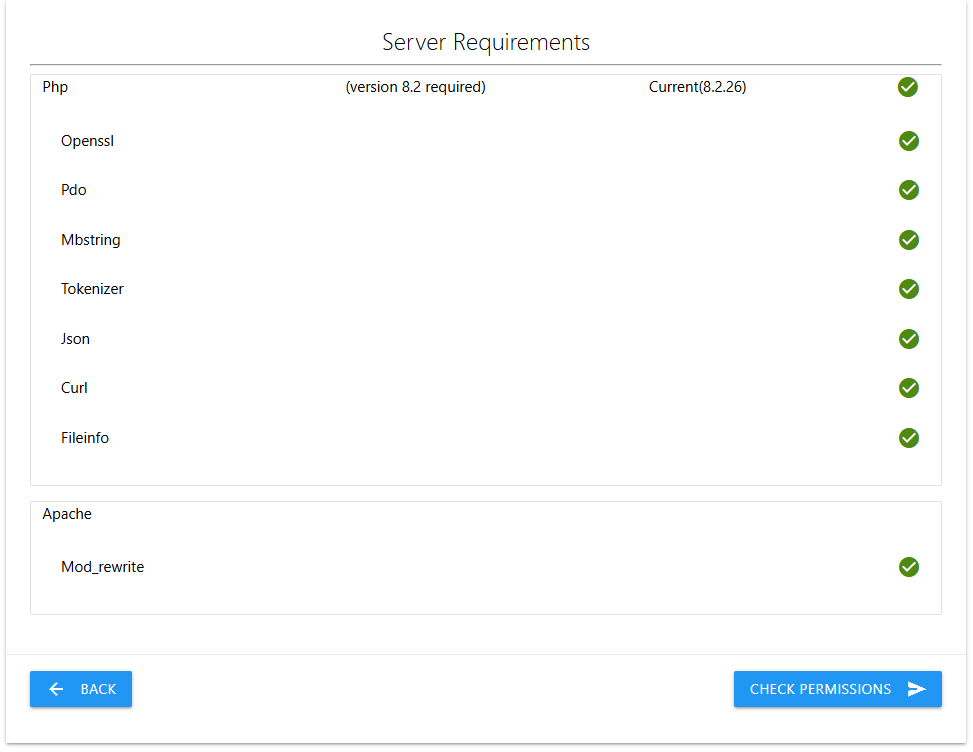Click the green checkmark beside Php version
This screenshot has height=752, width=973.
907,87
